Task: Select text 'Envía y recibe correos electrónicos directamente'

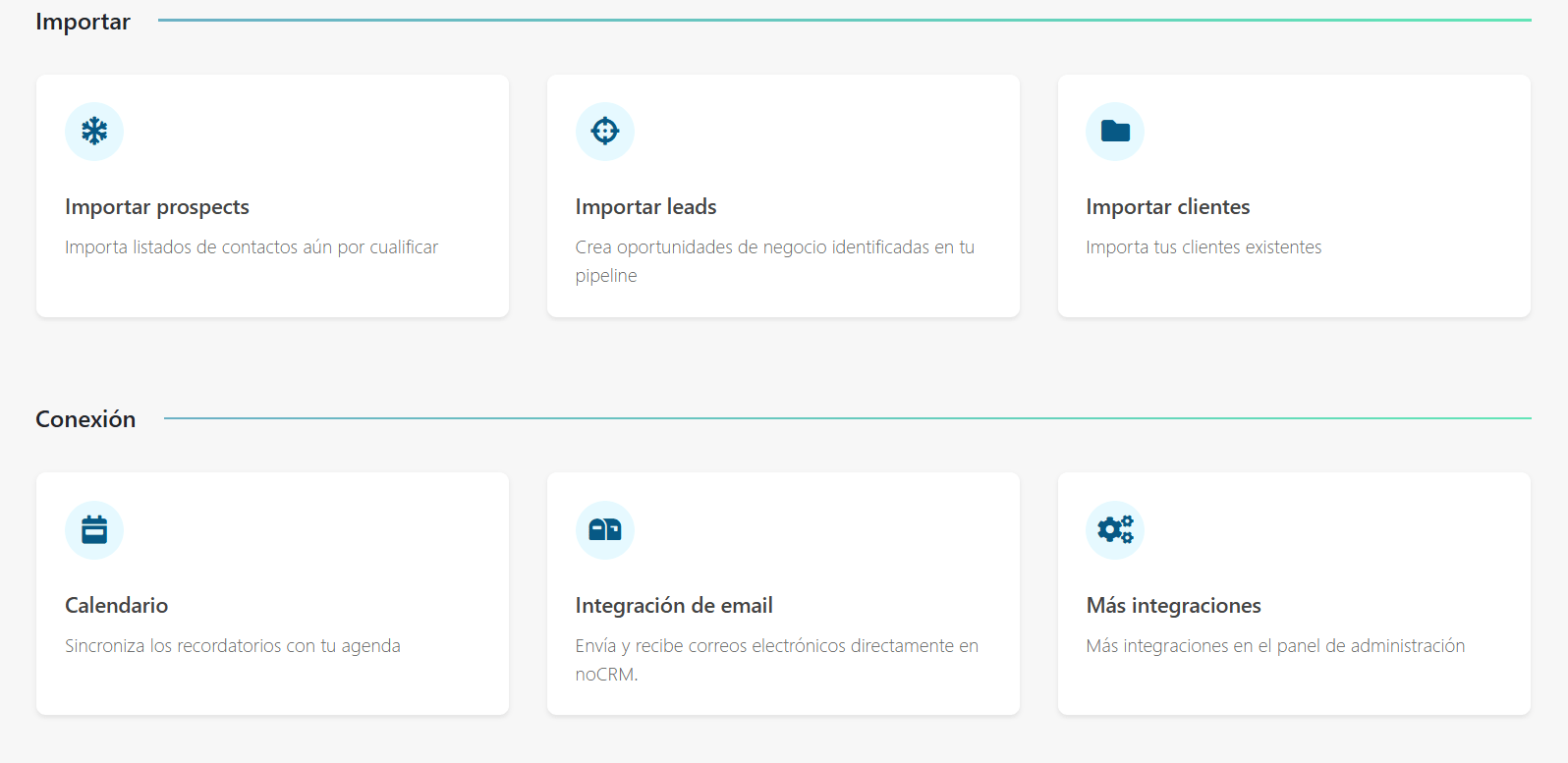Action: coord(765,646)
